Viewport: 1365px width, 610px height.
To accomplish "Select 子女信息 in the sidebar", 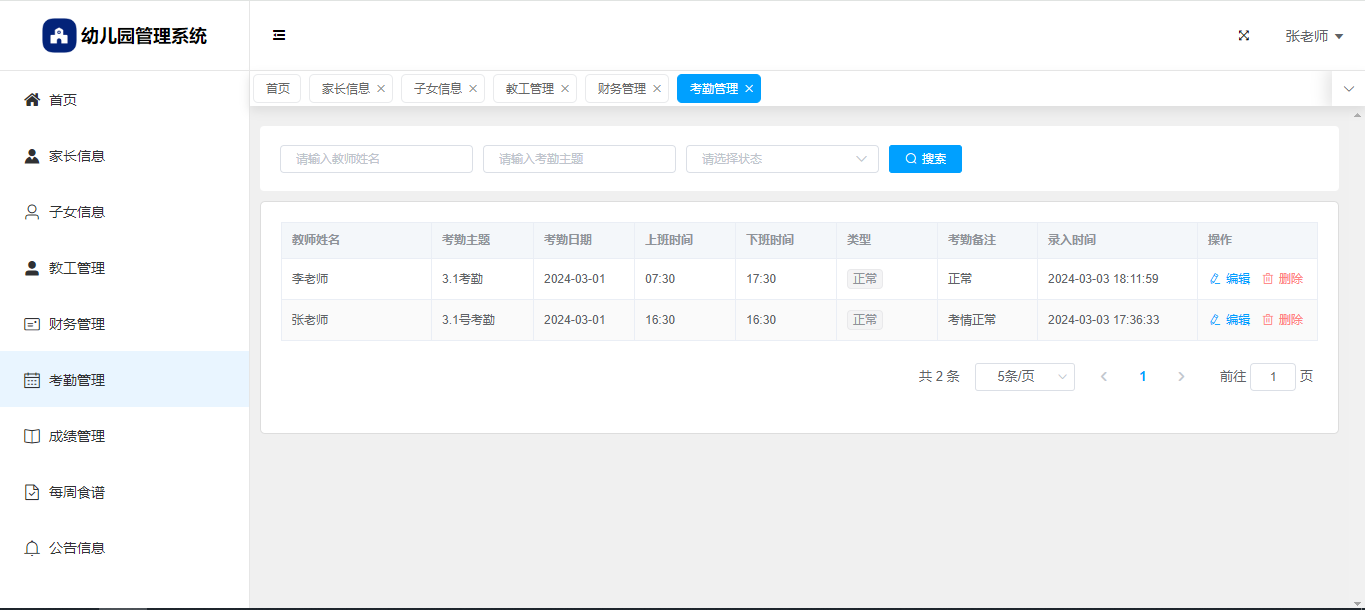I will pos(77,212).
